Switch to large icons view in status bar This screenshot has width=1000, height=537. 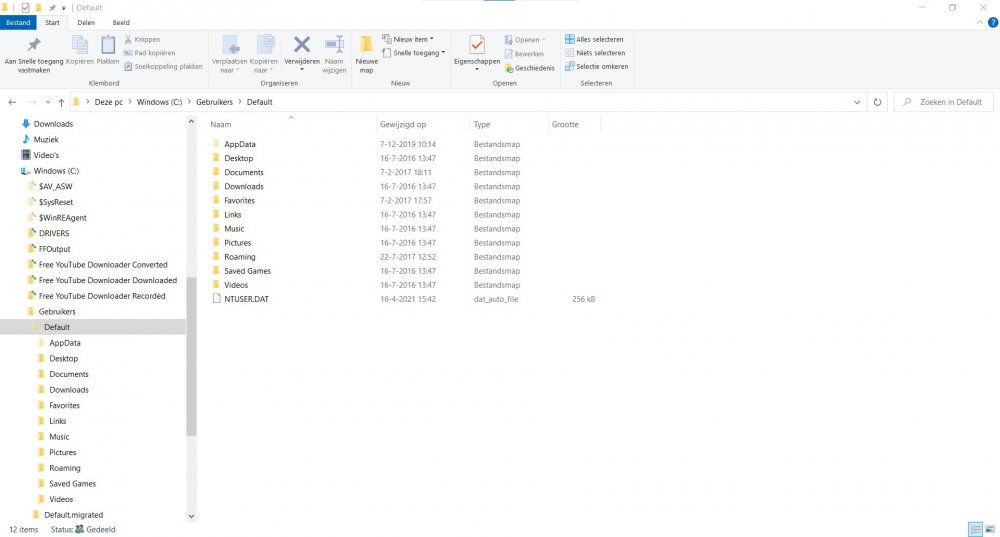[x=989, y=529]
